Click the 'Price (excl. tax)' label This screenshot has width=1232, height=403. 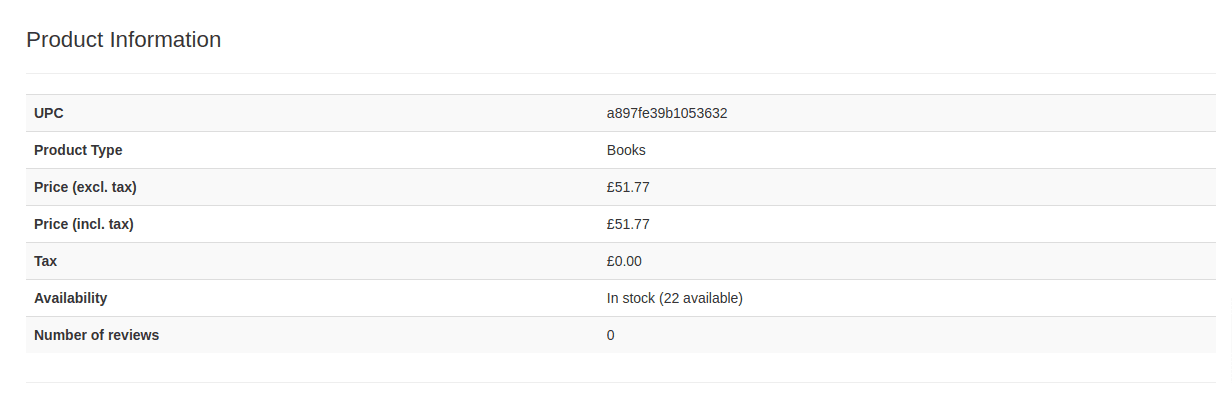click(85, 187)
